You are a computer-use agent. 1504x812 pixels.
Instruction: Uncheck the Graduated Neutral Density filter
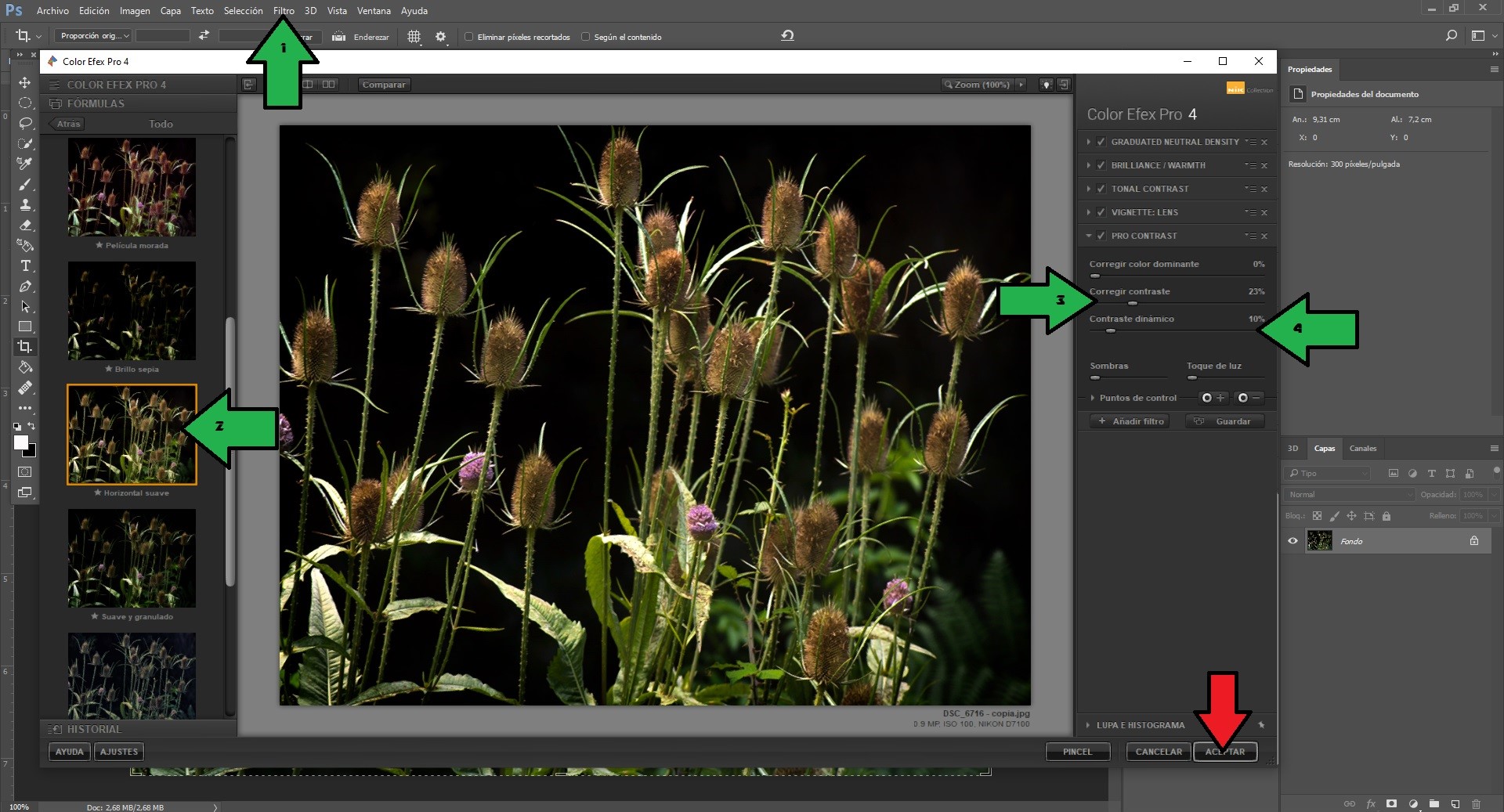pyautogui.click(x=1101, y=142)
